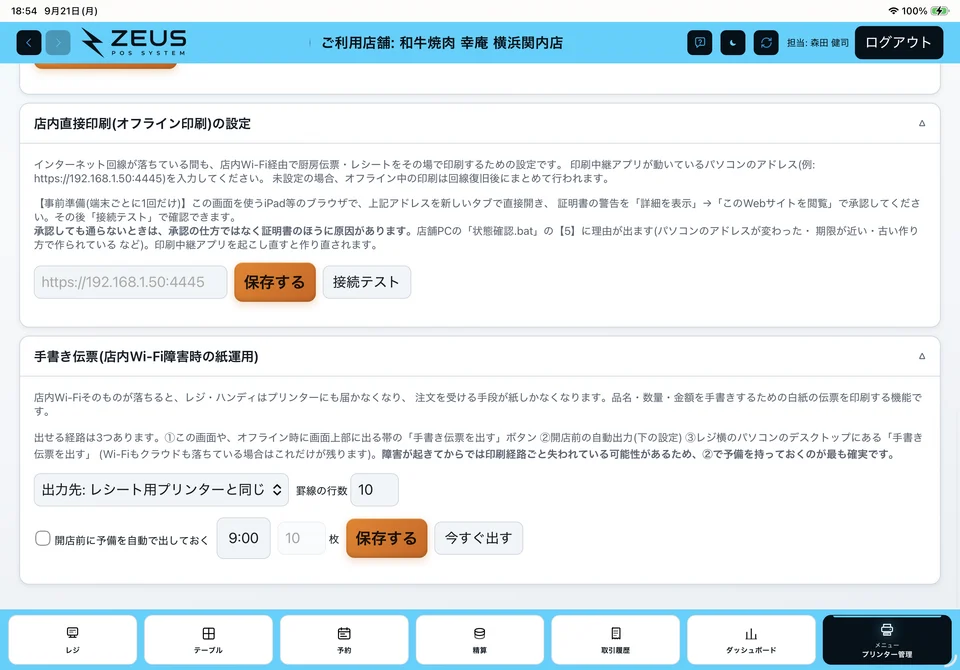
Task: Run the 接続テスト connection test
Action: pyautogui.click(x=366, y=282)
